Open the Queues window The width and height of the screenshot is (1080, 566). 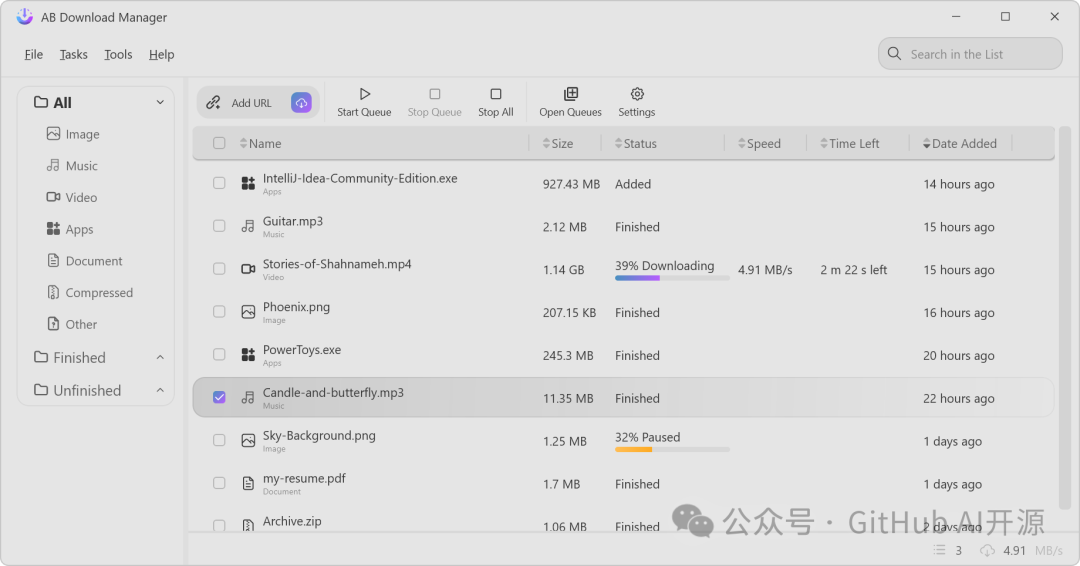click(570, 102)
